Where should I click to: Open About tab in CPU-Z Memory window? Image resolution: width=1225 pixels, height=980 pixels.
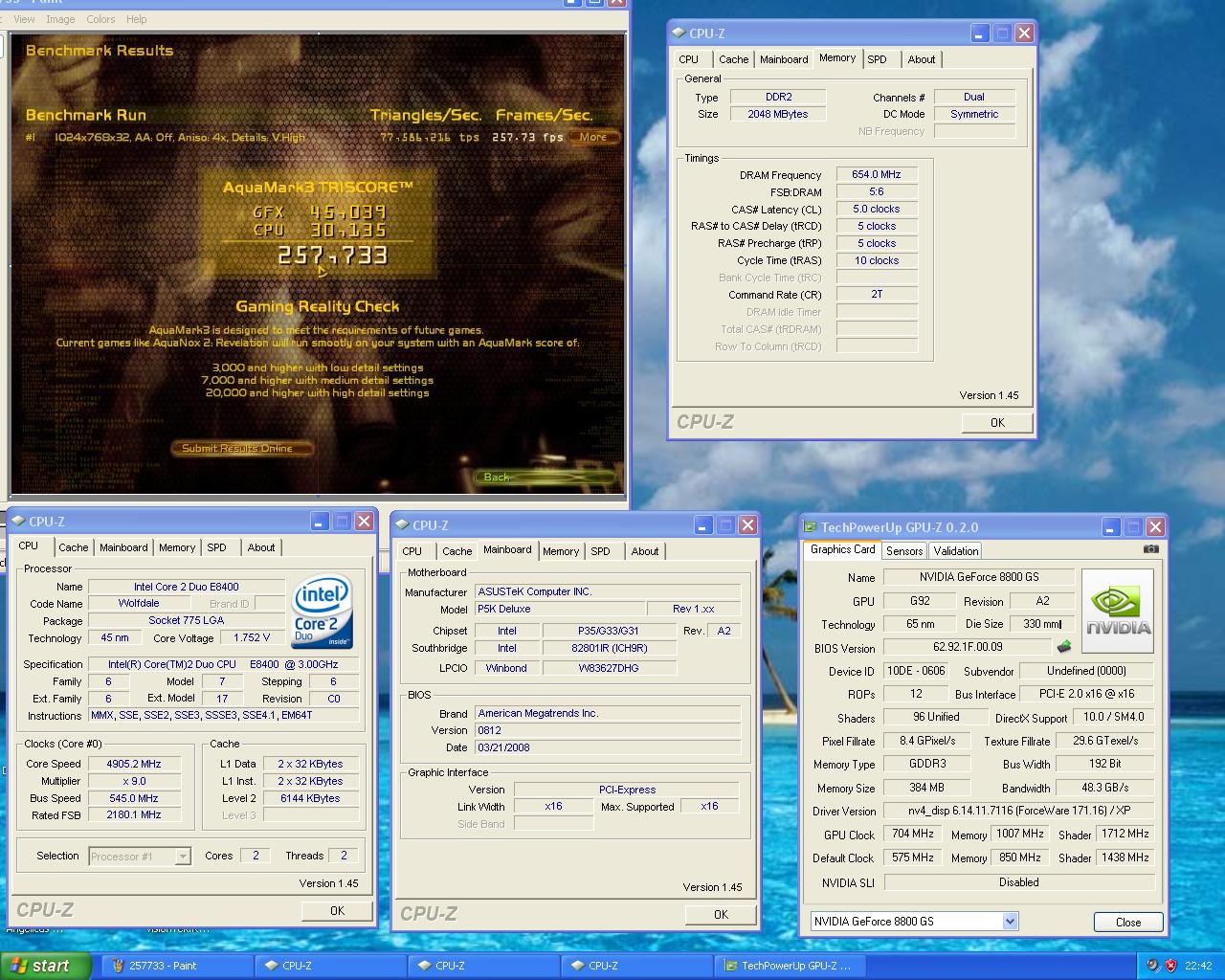pos(922,59)
